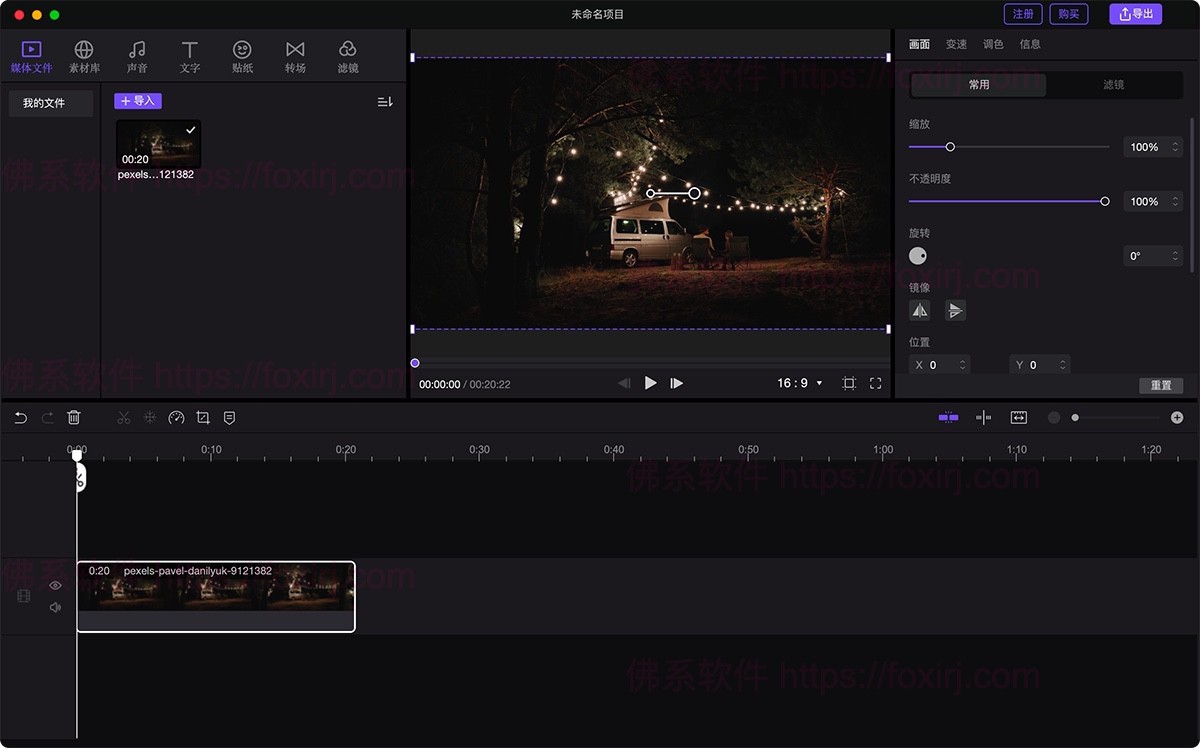Open the 转场 transitions panel
This screenshot has width=1200, height=748.
coord(294,55)
